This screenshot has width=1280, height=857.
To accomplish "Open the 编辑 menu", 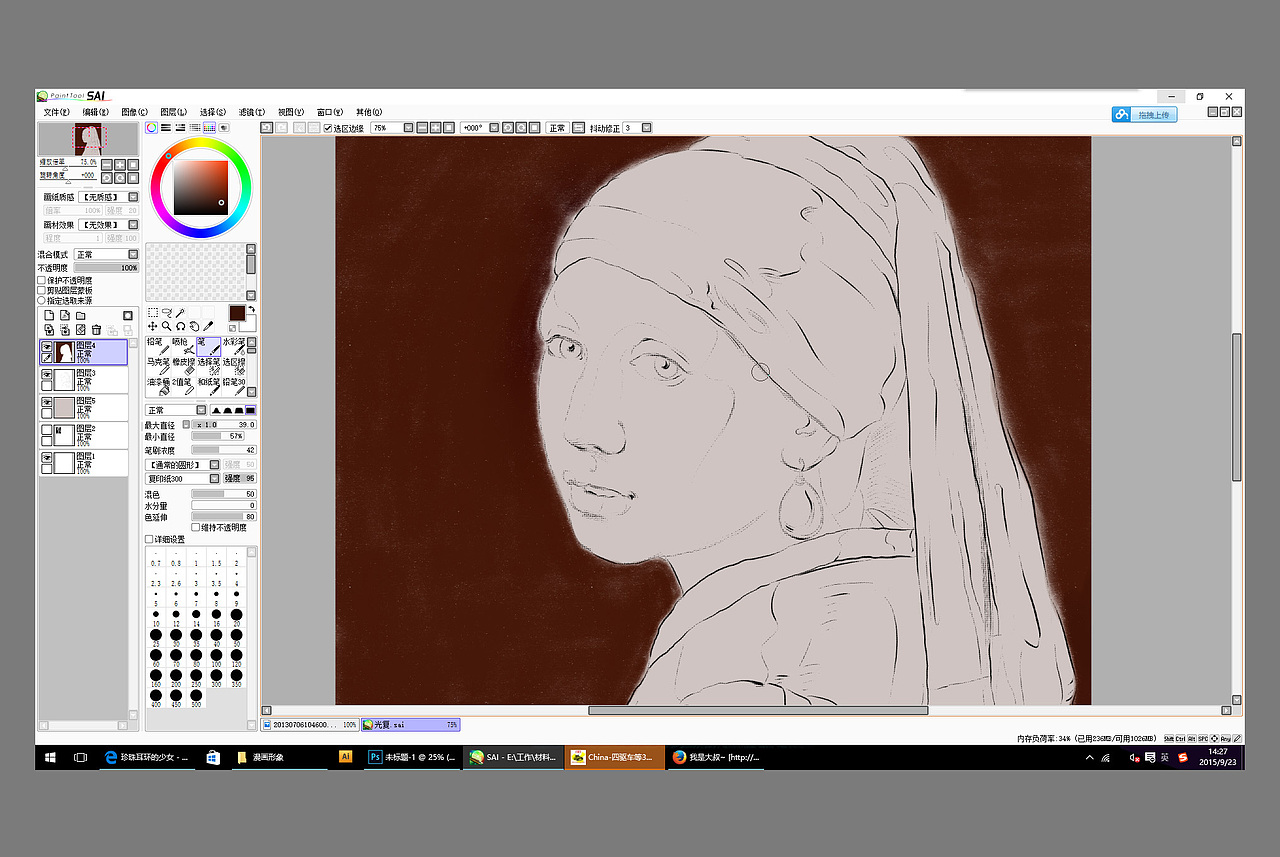I will coord(95,112).
